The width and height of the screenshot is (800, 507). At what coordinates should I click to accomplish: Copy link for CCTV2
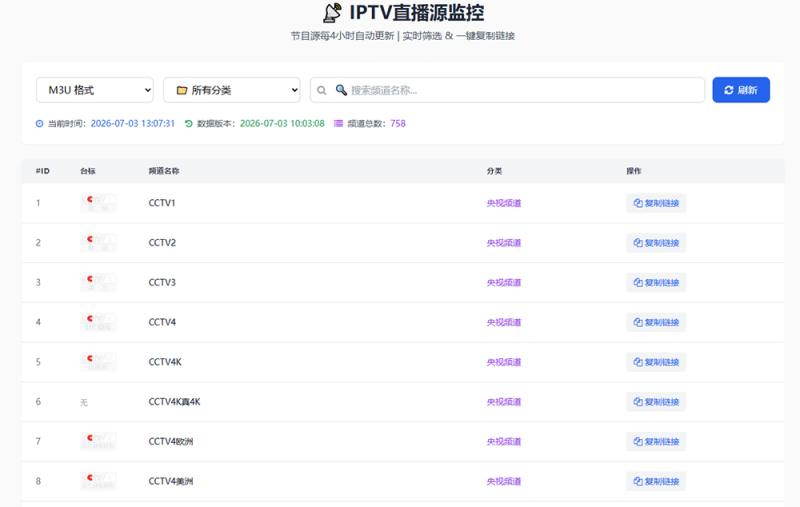click(x=656, y=243)
